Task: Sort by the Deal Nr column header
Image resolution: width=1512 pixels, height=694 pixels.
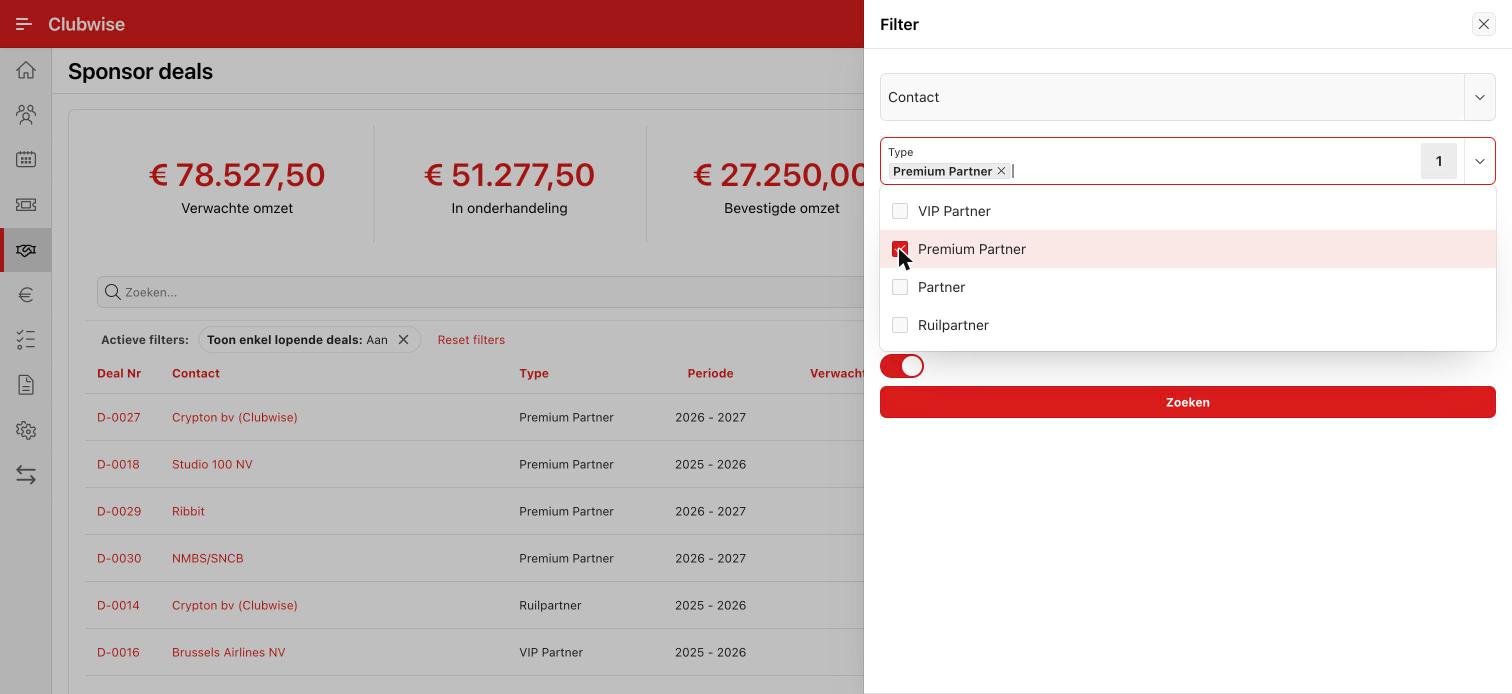Action: [119, 373]
